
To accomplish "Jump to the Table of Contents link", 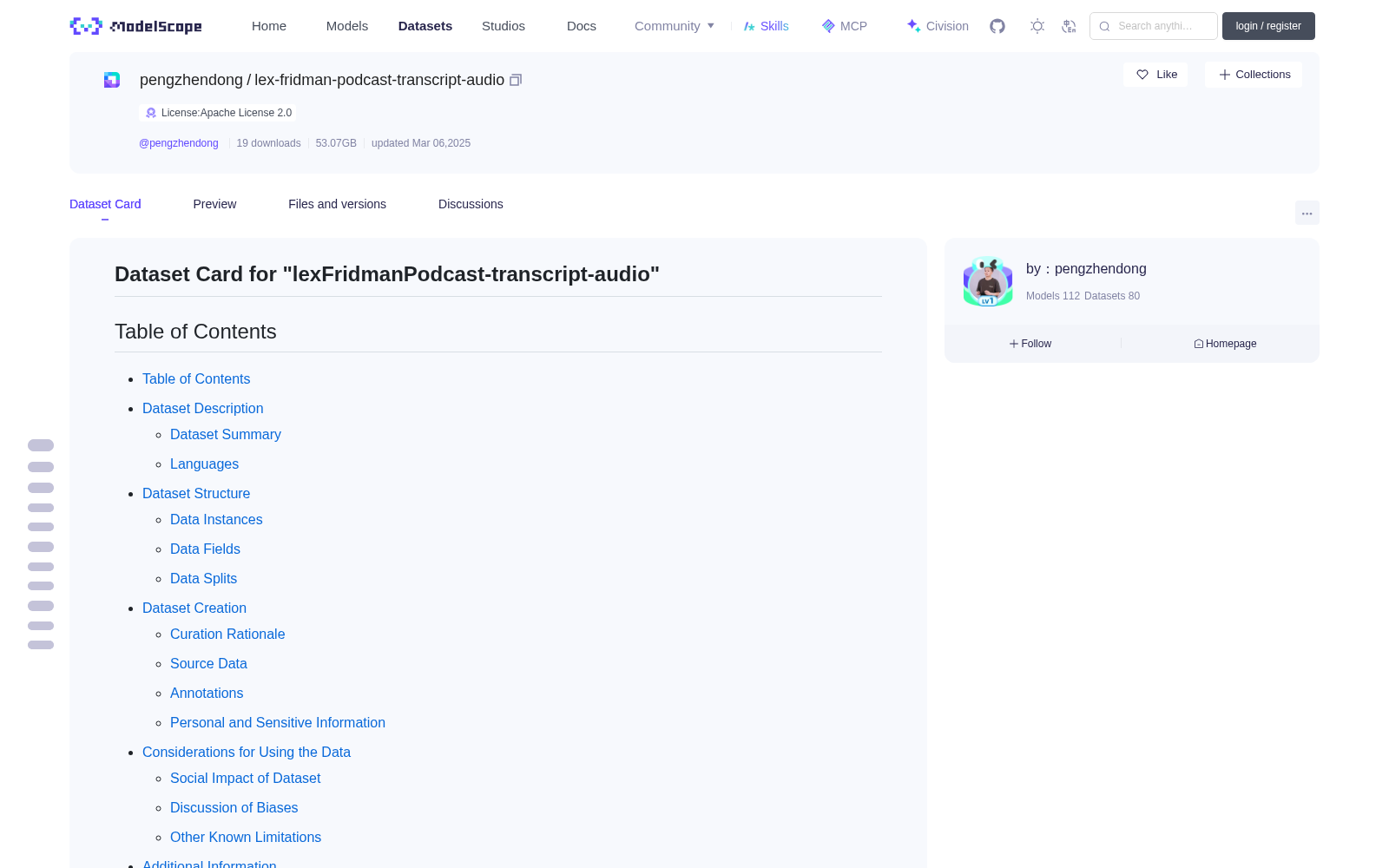I will pyautogui.click(x=196, y=378).
